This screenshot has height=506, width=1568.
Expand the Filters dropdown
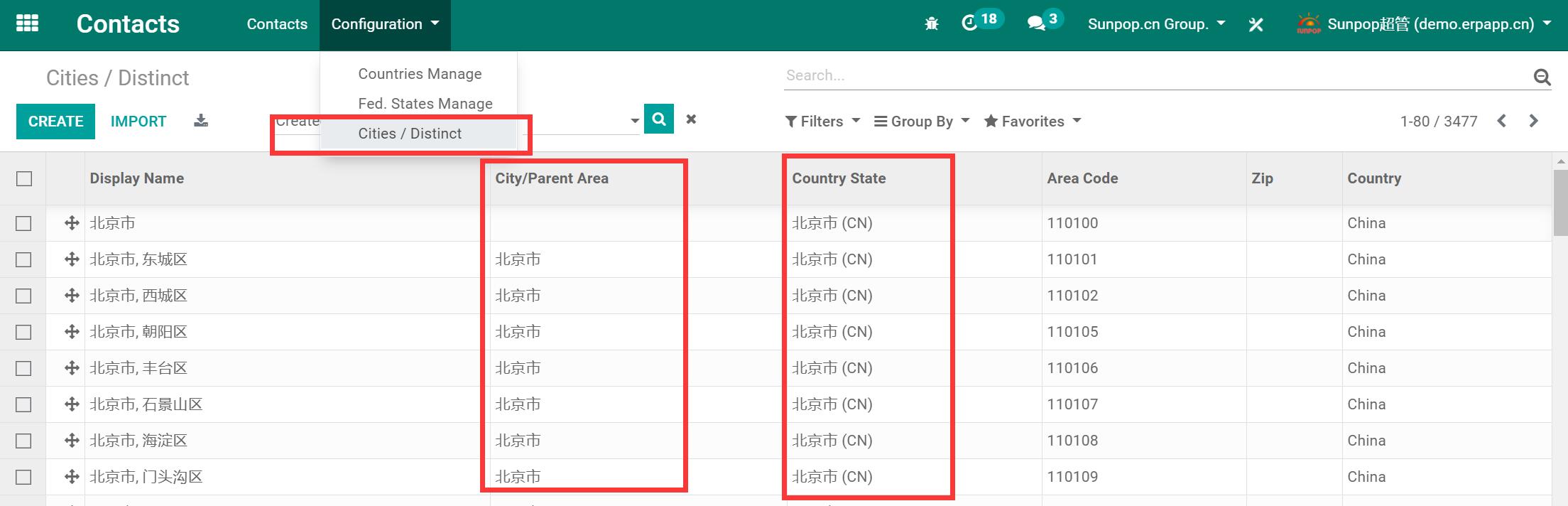point(822,122)
